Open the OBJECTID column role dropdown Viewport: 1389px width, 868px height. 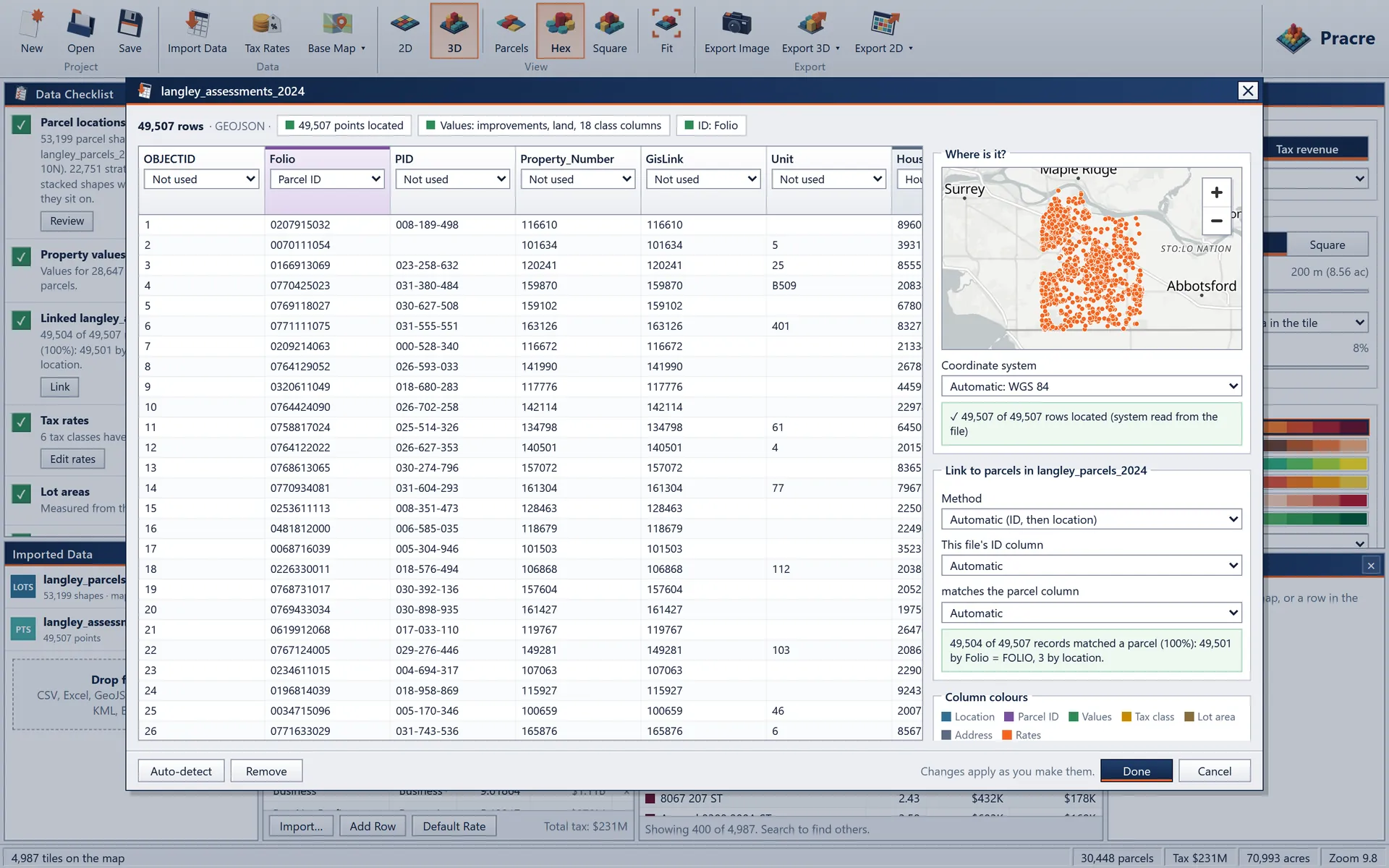click(x=202, y=179)
